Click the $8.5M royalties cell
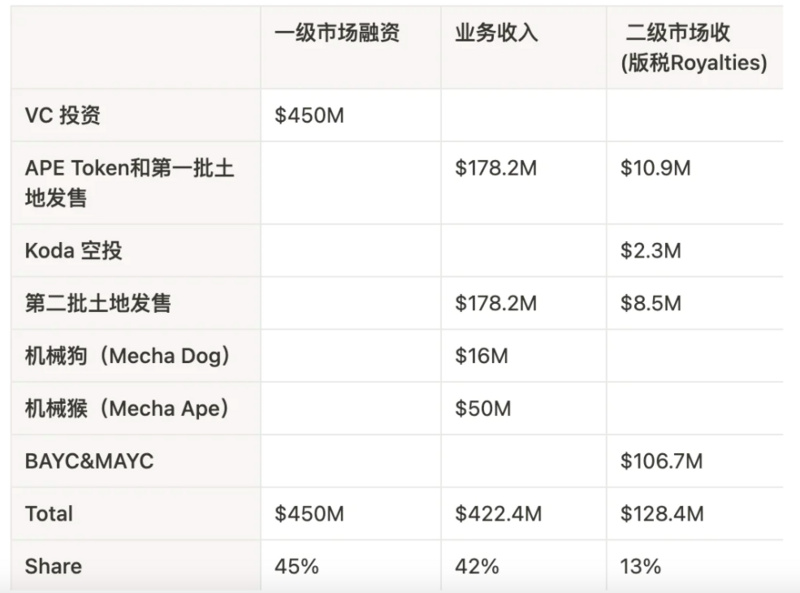 [x=651, y=302]
